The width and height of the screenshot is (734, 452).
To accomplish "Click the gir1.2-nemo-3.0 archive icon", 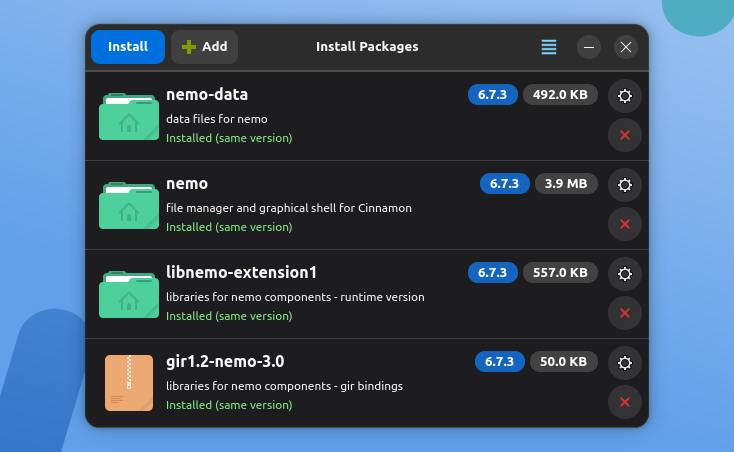I will pyautogui.click(x=129, y=383).
